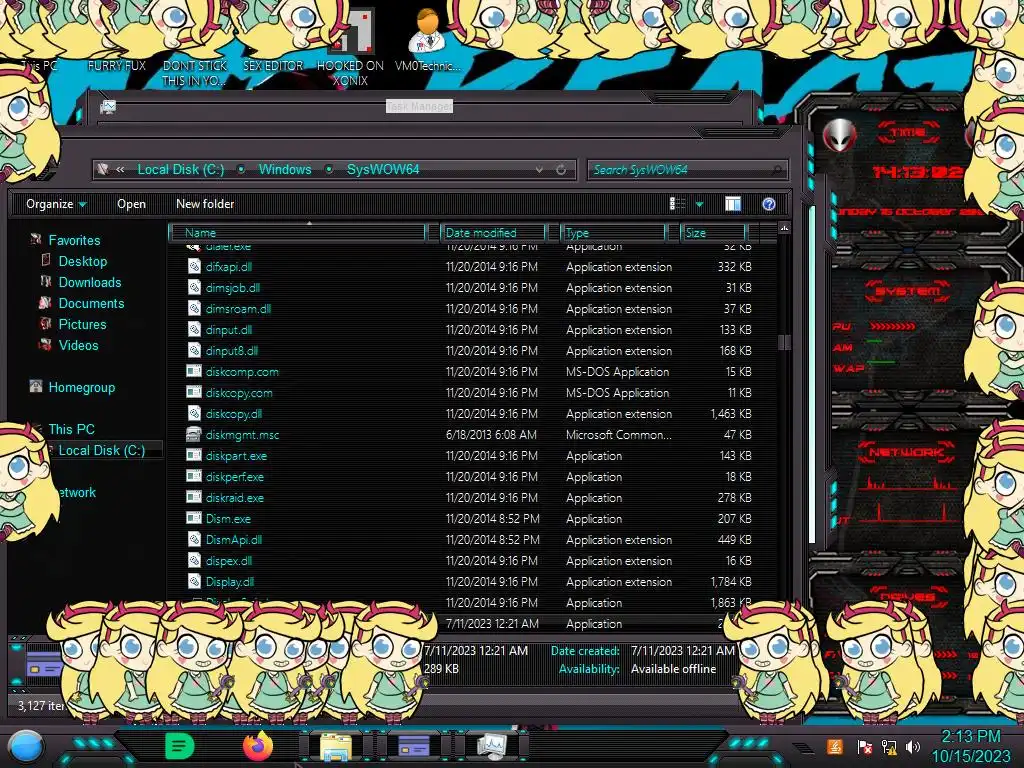Click the Alienware head gadget icon
1024x768 pixels.
(x=839, y=136)
